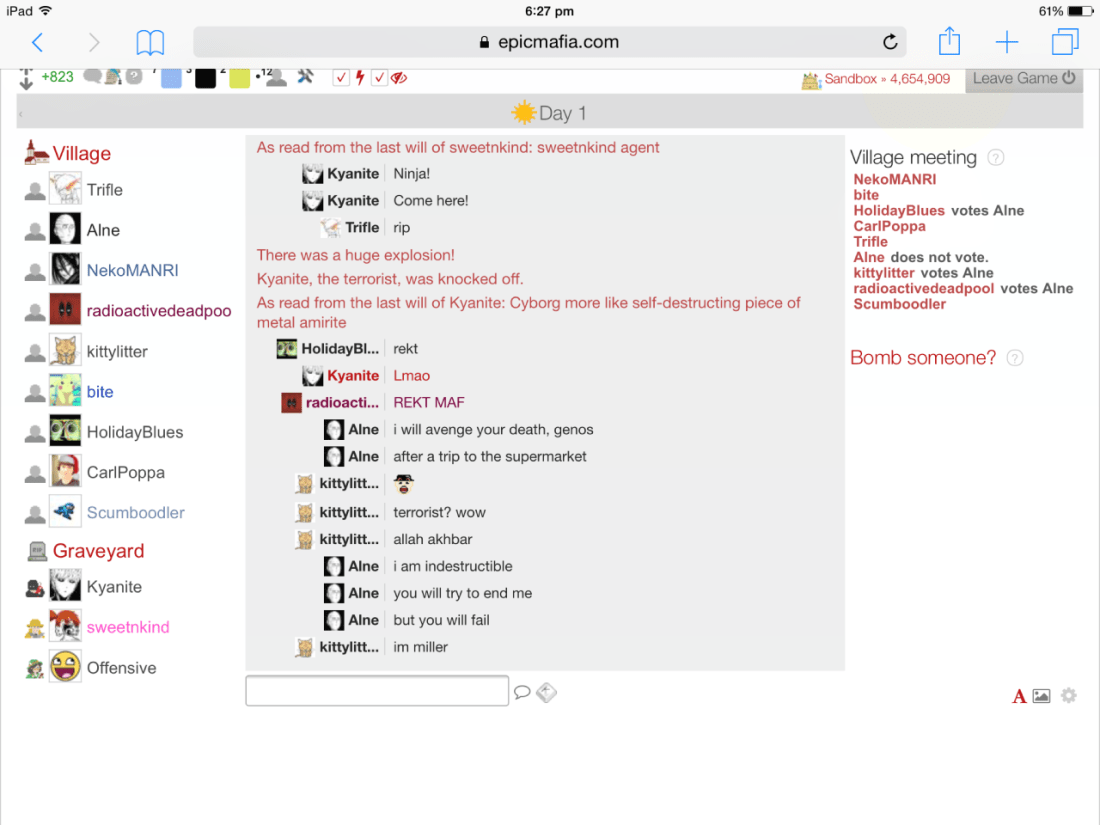Click the help icon beside Village meeting
The width and height of the screenshot is (1100, 825).
995,158
